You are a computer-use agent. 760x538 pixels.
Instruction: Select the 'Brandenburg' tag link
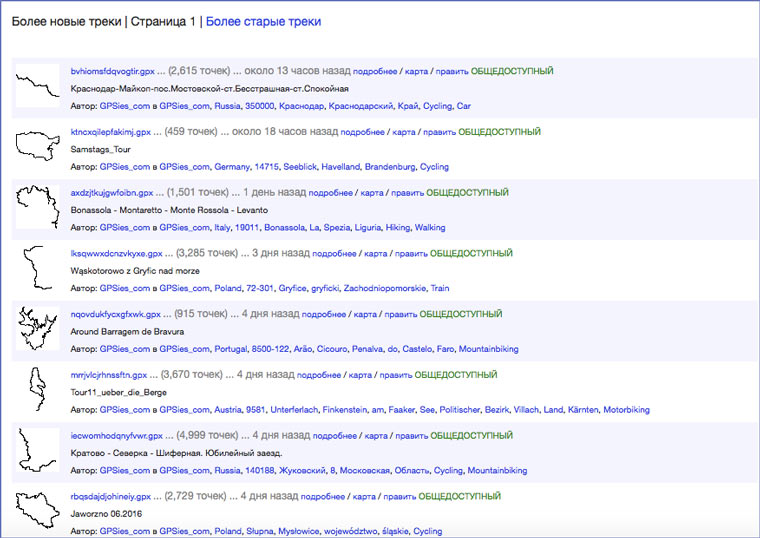390,167
